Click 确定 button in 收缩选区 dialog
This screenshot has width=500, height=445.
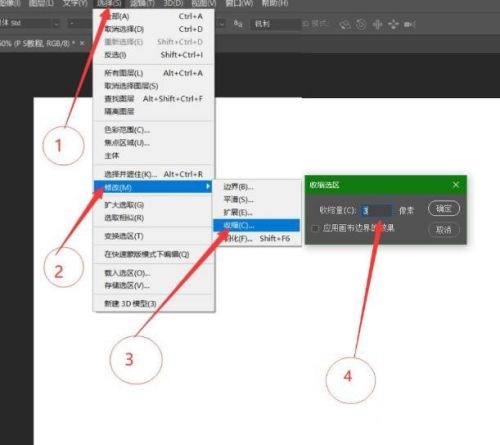coord(444,209)
